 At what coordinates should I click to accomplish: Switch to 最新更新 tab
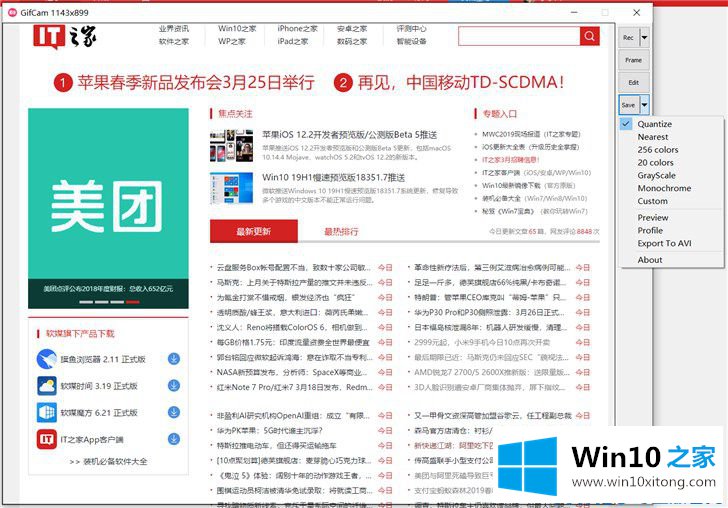tap(254, 231)
